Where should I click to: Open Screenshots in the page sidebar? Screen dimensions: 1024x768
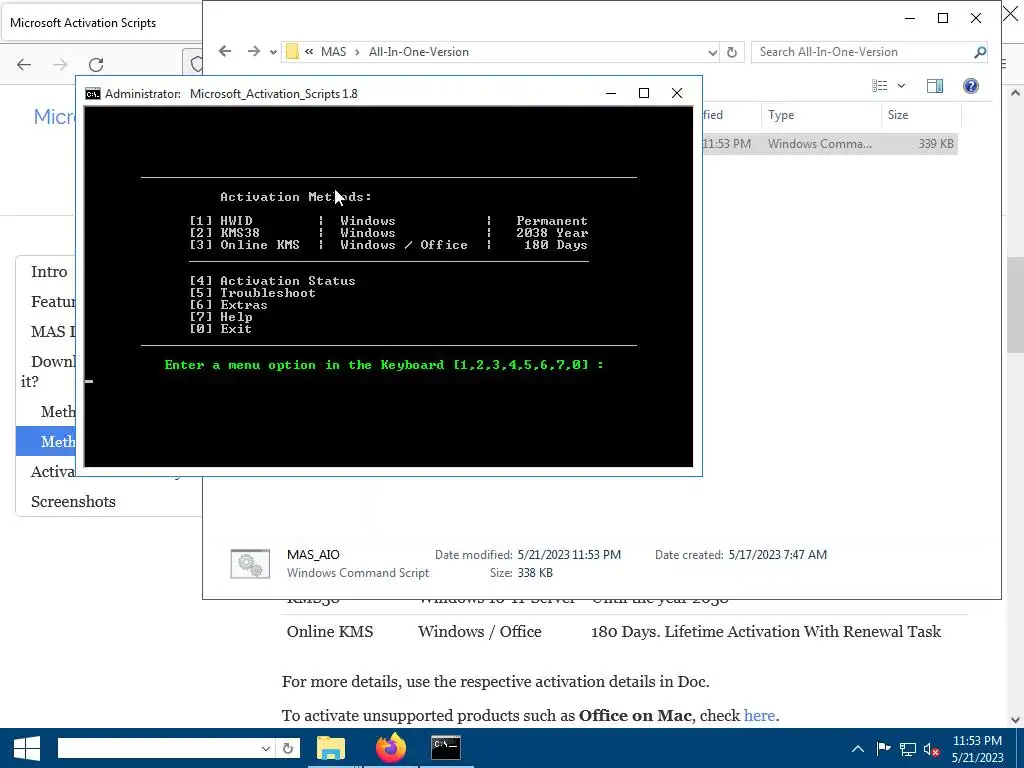pyautogui.click(x=73, y=502)
